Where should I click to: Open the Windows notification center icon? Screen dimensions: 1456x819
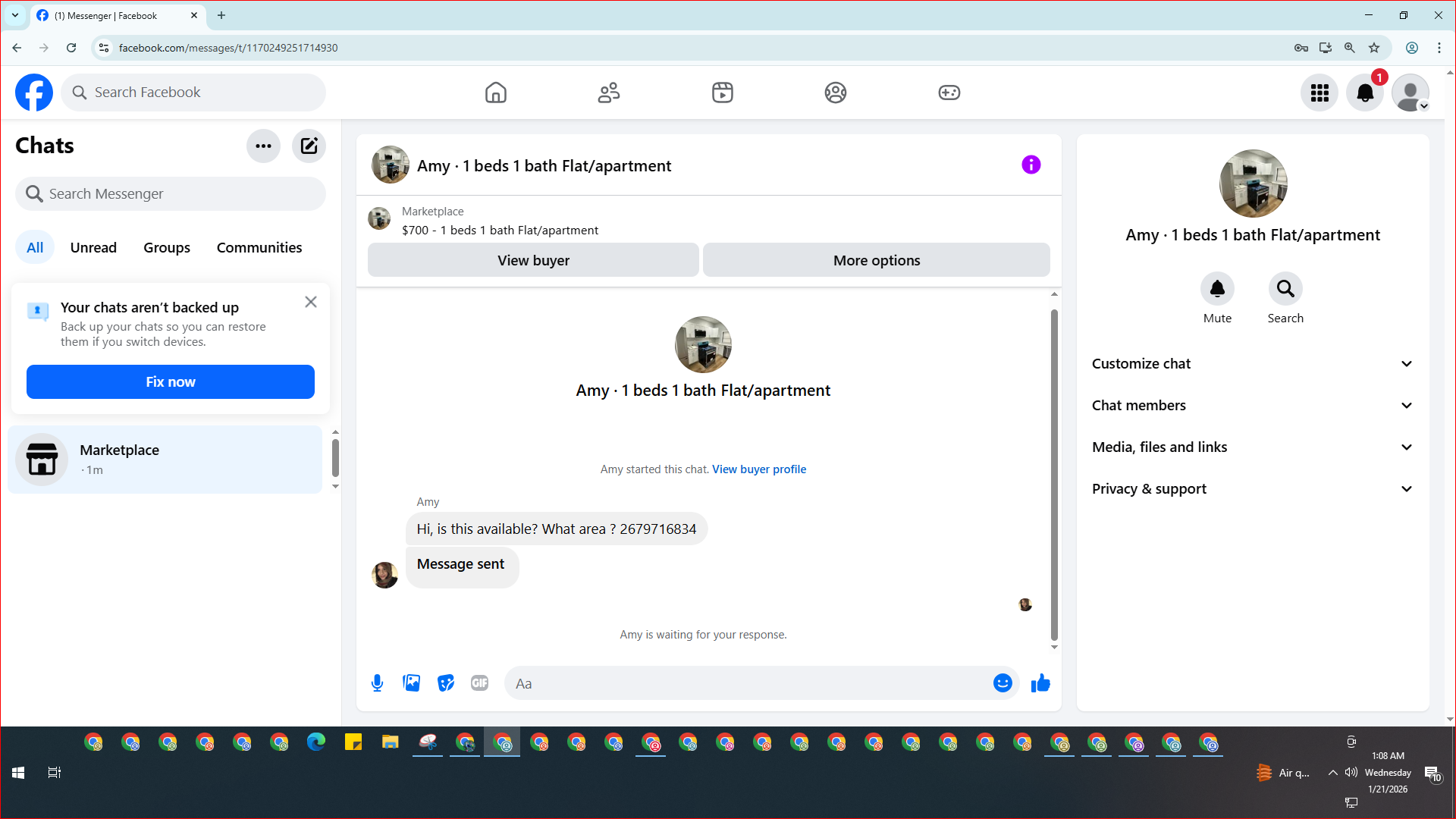pyautogui.click(x=1432, y=773)
